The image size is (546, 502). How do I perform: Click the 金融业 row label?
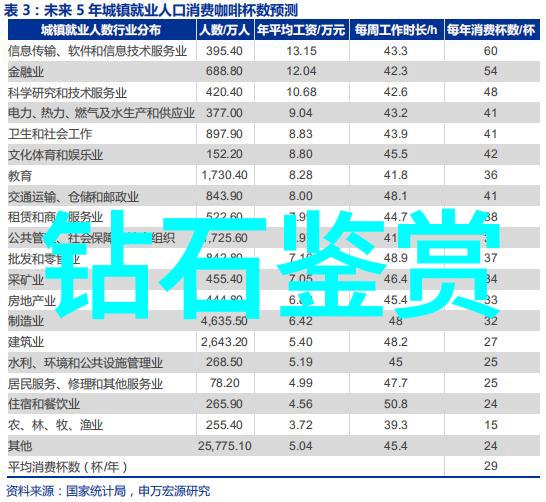[x=26, y=72]
